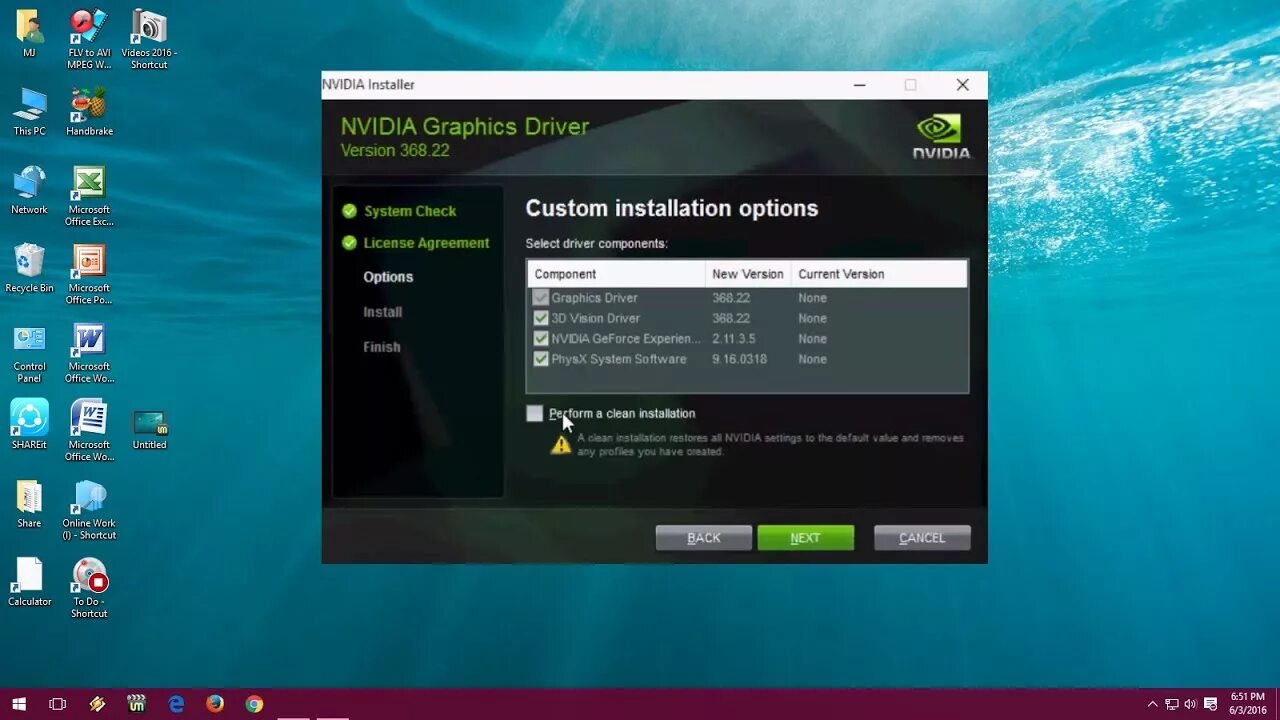The width and height of the screenshot is (1280, 720).
Task: Select FLV to AVI MPEG desktop icon
Action: click(89, 39)
